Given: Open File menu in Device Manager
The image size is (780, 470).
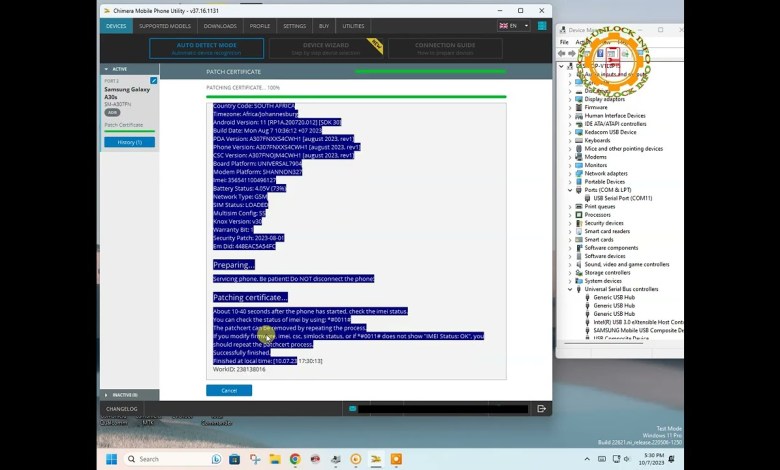Looking at the screenshot, I should click(564, 42).
